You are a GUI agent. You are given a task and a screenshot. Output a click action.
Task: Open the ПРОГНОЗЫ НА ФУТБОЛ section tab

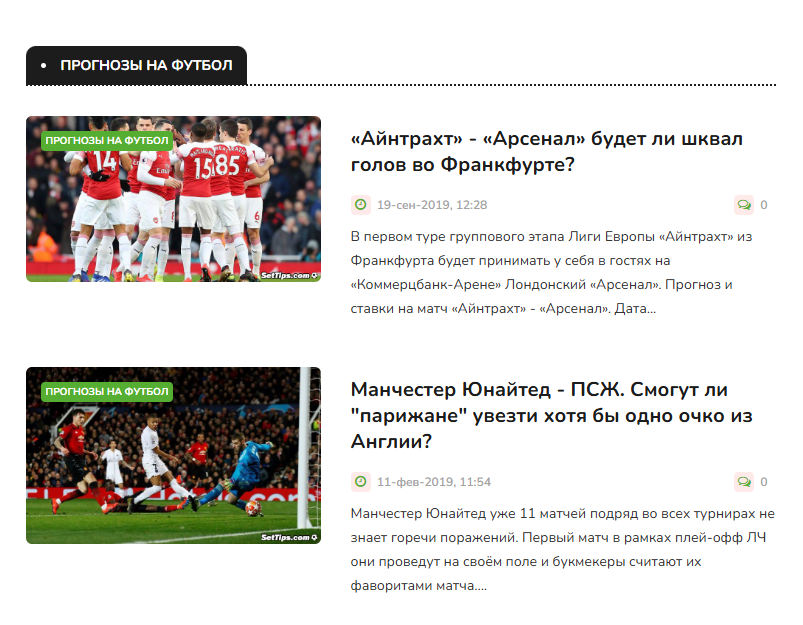point(136,66)
